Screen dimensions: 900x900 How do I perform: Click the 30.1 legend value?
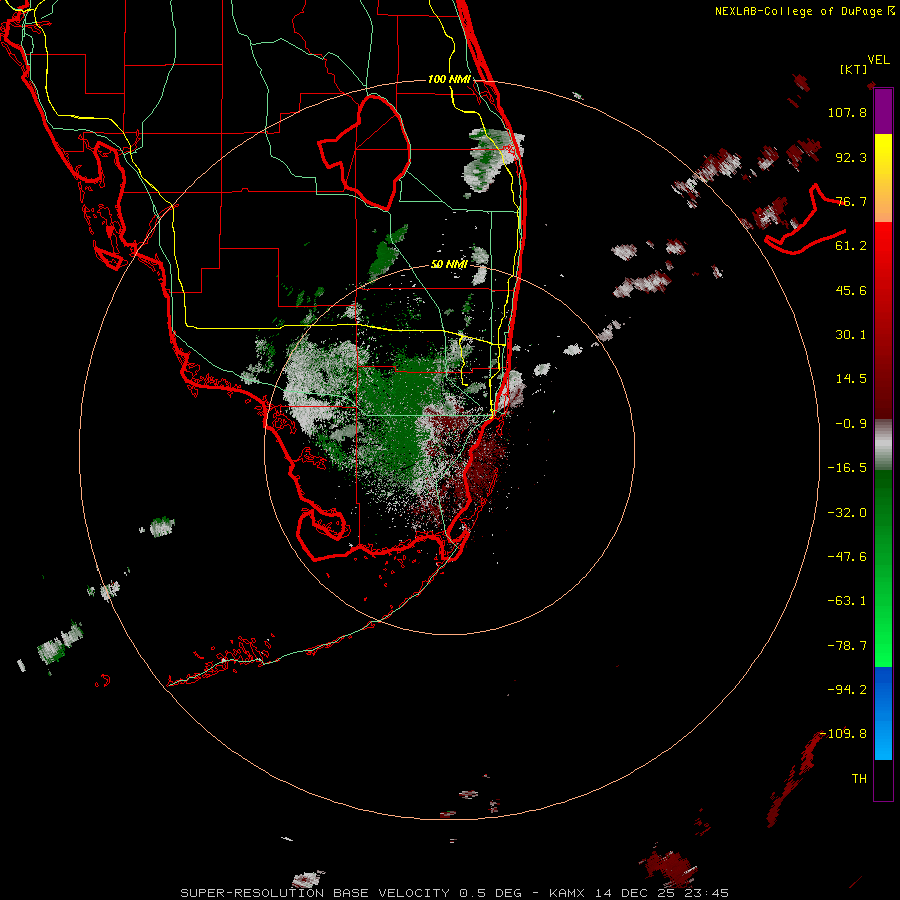[x=851, y=335]
